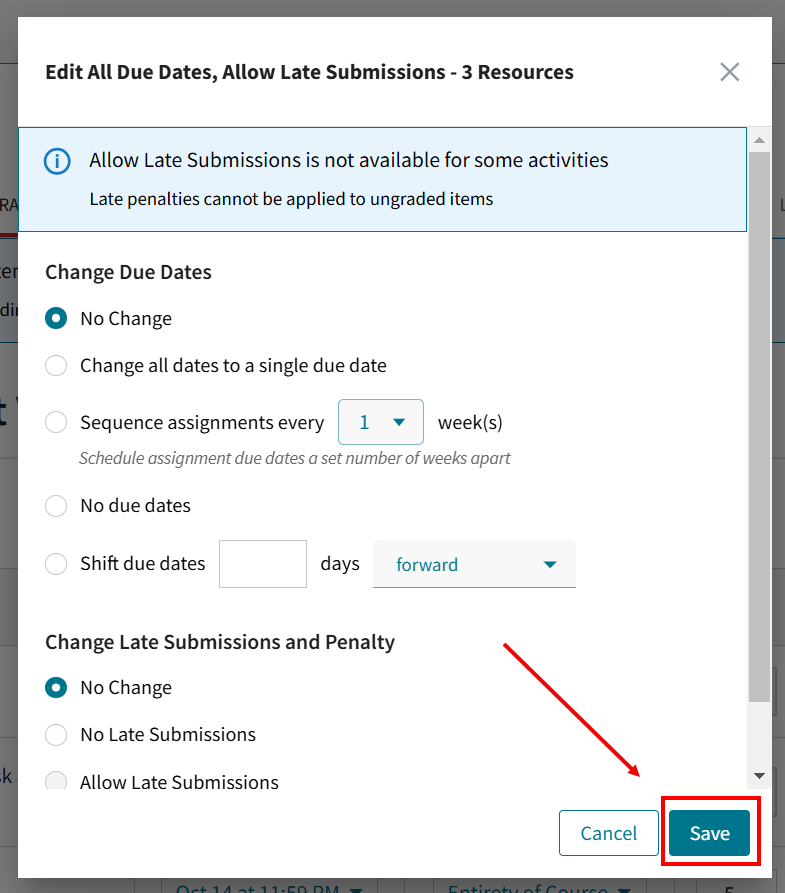
Task: Click the scrollbar down arrow
Action: pos(760,775)
